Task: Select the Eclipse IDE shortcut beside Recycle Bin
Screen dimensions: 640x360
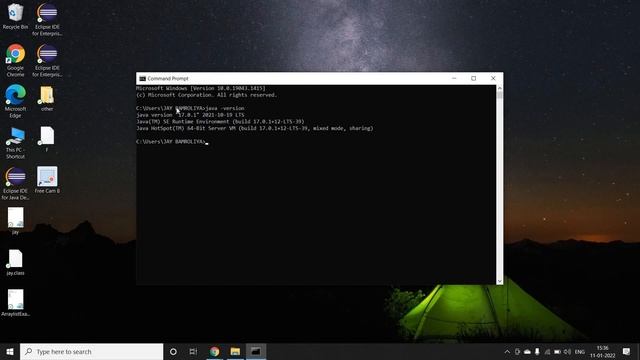Action: click(x=47, y=19)
